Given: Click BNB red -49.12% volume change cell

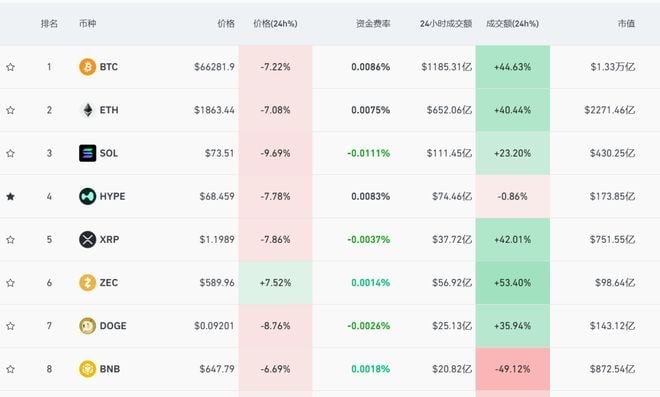Looking at the screenshot, I should click(513, 369).
